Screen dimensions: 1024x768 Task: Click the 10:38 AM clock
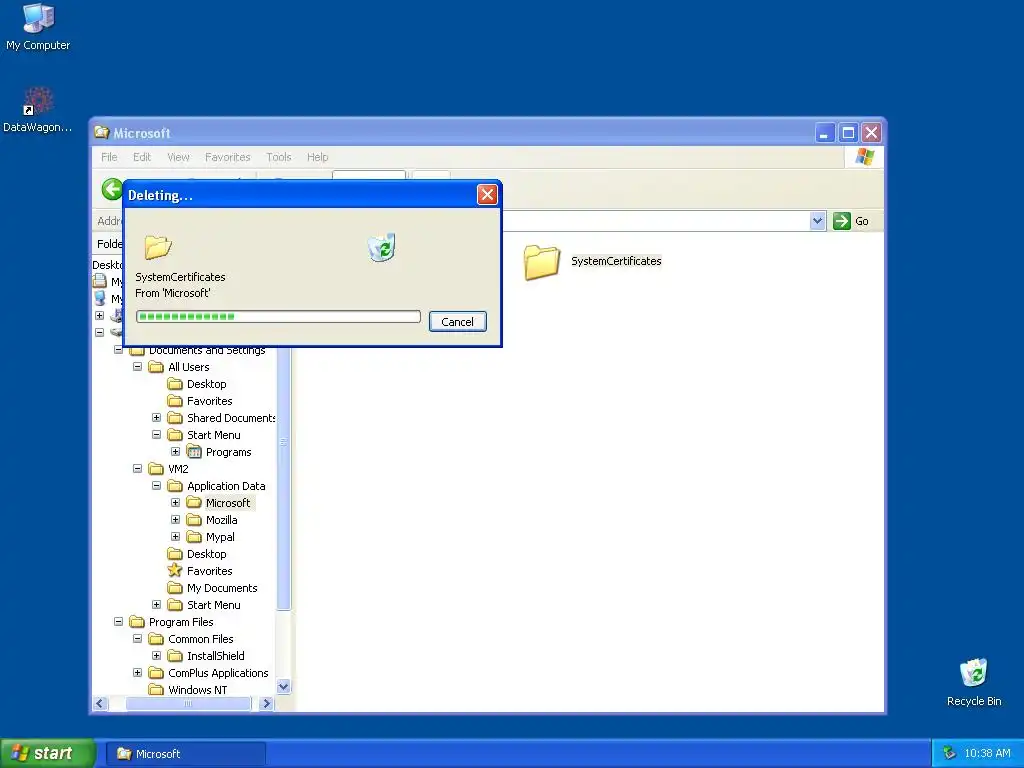pyautogui.click(x=987, y=754)
